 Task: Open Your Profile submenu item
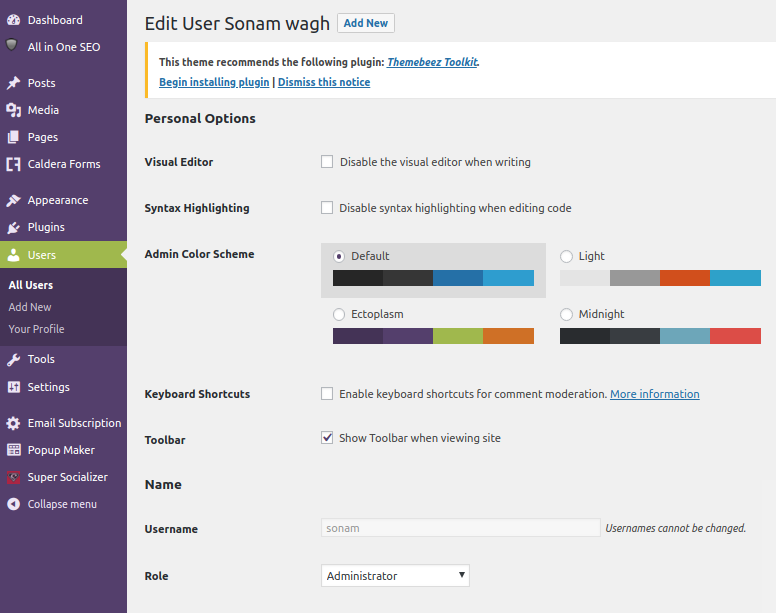pos(36,329)
